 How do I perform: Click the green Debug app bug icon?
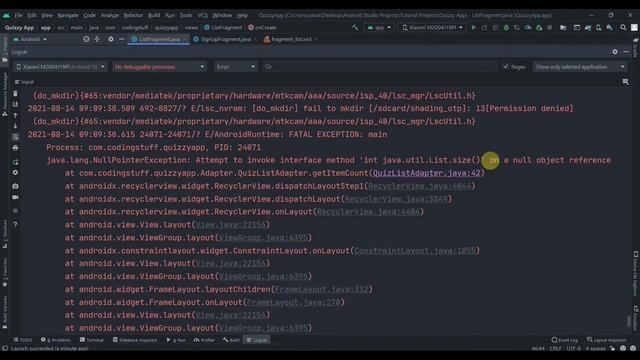506,28
